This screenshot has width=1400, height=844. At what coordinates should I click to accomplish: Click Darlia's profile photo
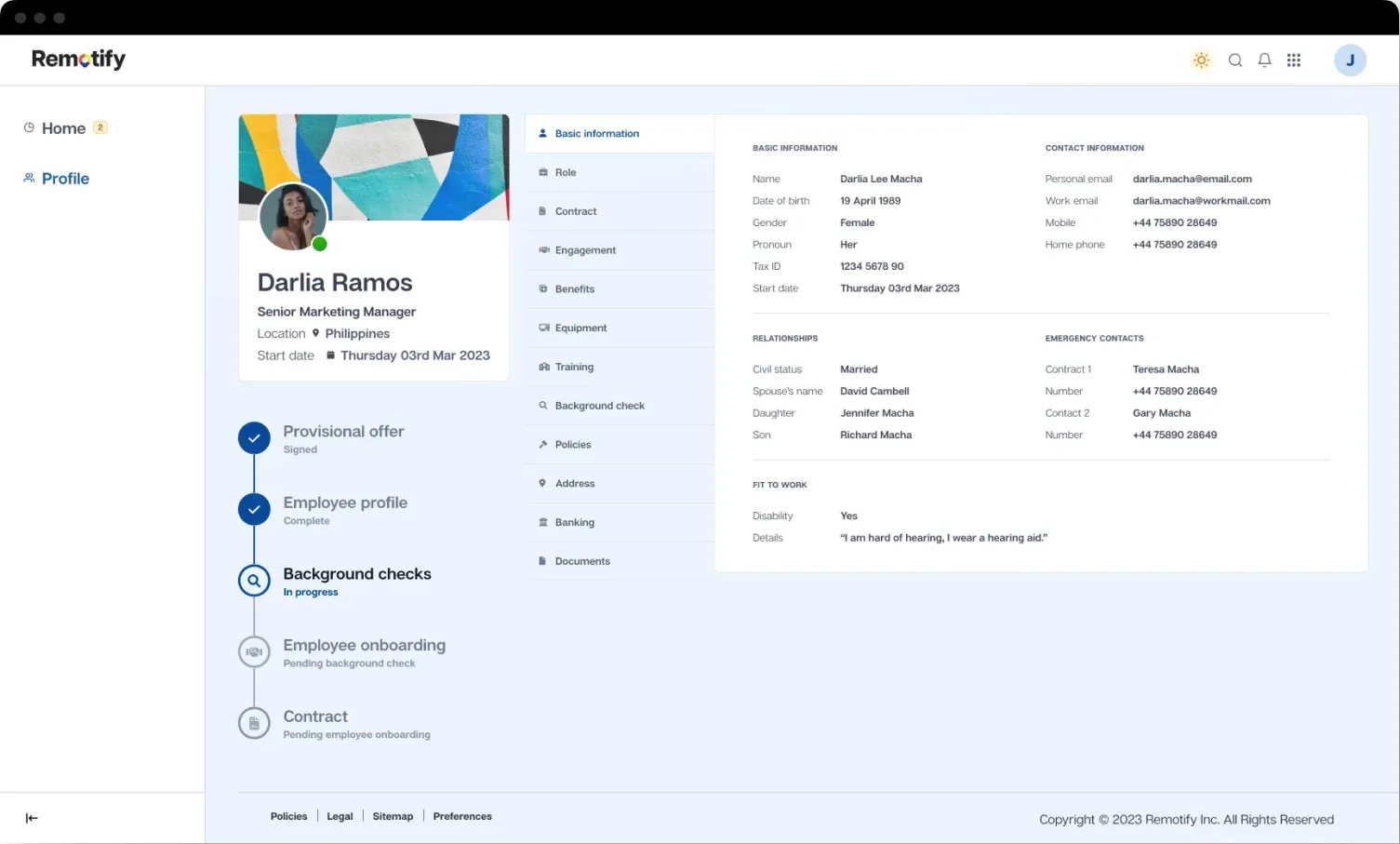[x=293, y=217]
